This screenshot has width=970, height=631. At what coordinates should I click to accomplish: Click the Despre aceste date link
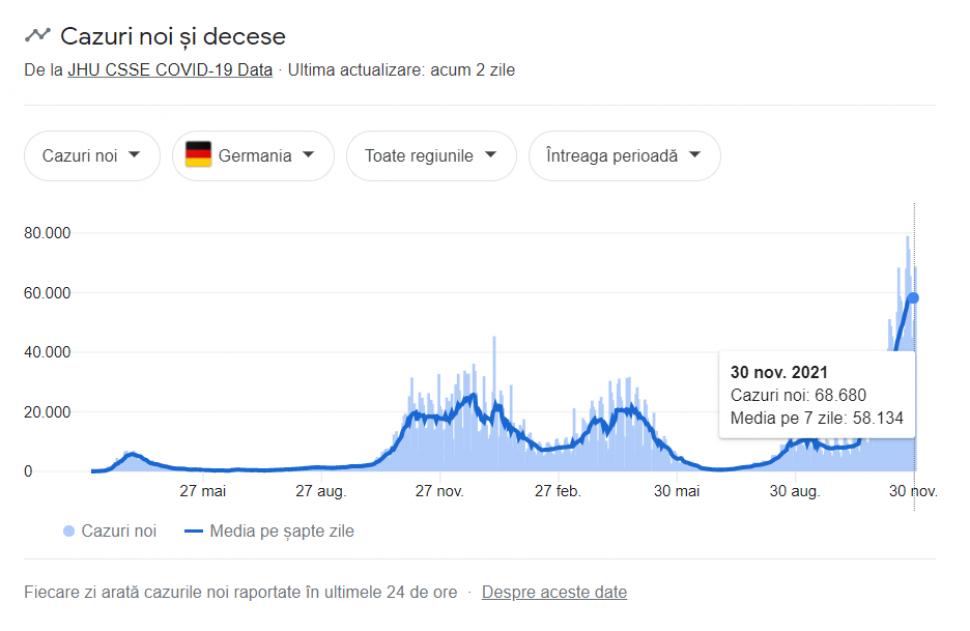tap(554, 592)
